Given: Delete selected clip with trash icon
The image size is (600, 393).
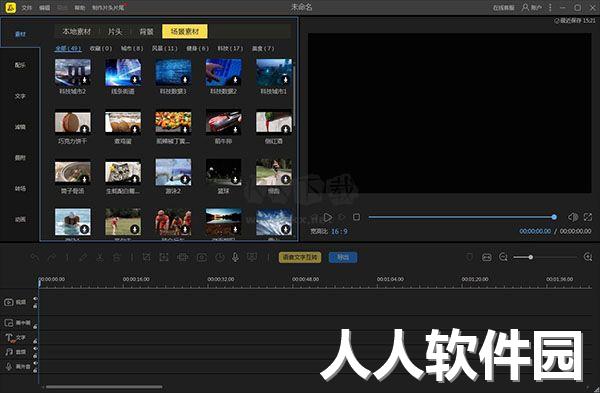Looking at the screenshot, I should coord(116,258).
